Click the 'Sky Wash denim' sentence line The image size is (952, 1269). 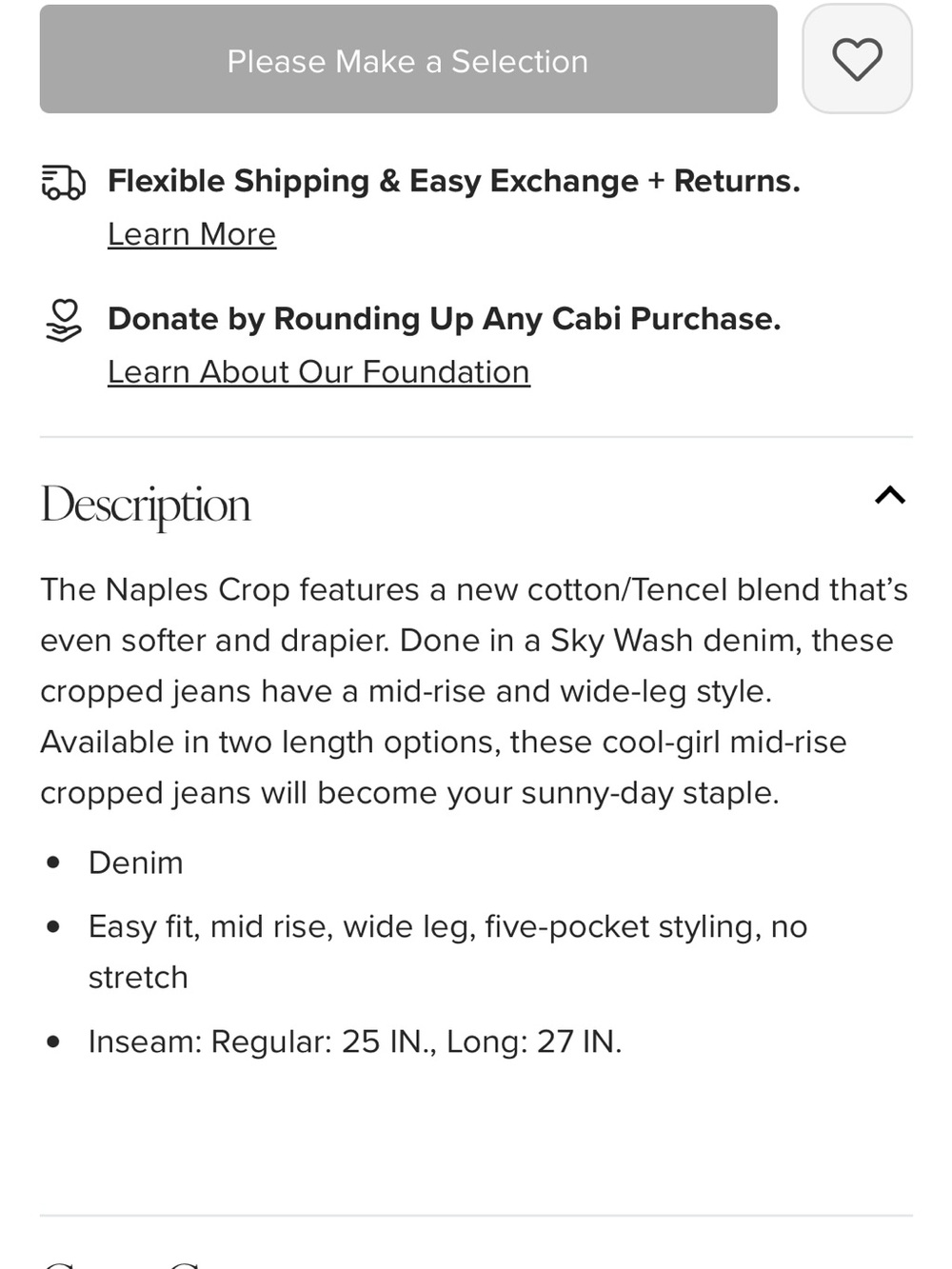[466, 641]
